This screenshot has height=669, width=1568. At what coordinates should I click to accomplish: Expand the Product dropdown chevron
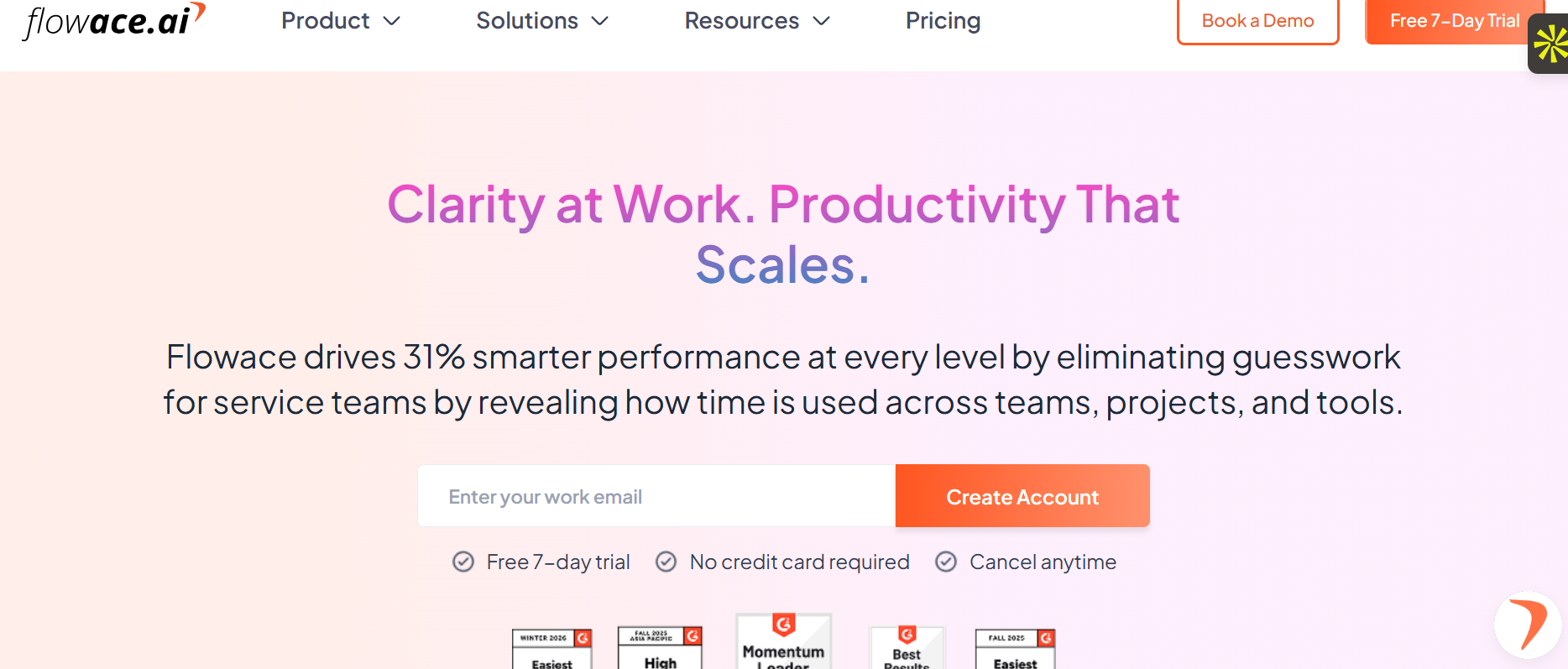click(392, 21)
